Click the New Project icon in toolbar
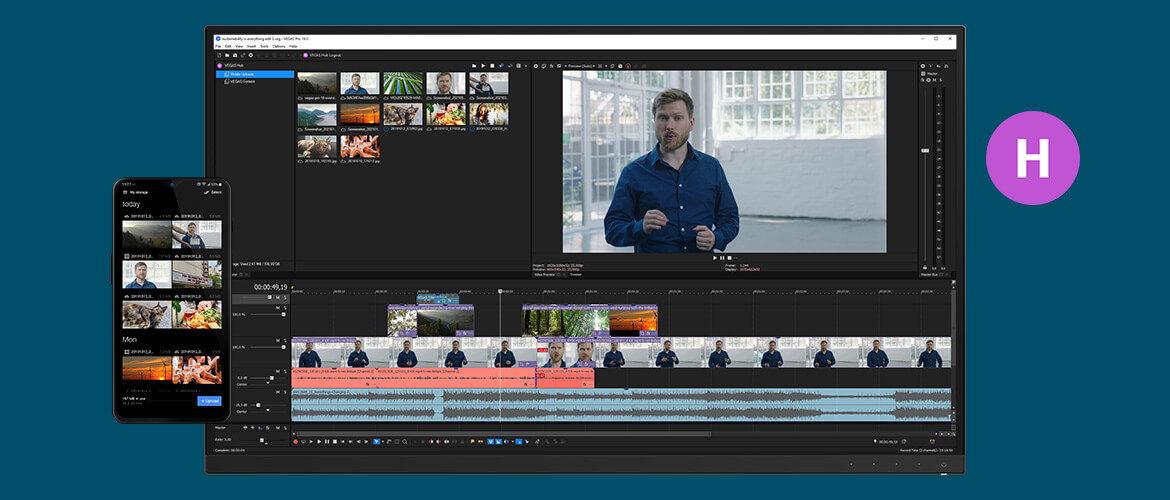The height and width of the screenshot is (500, 1170). (220, 54)
